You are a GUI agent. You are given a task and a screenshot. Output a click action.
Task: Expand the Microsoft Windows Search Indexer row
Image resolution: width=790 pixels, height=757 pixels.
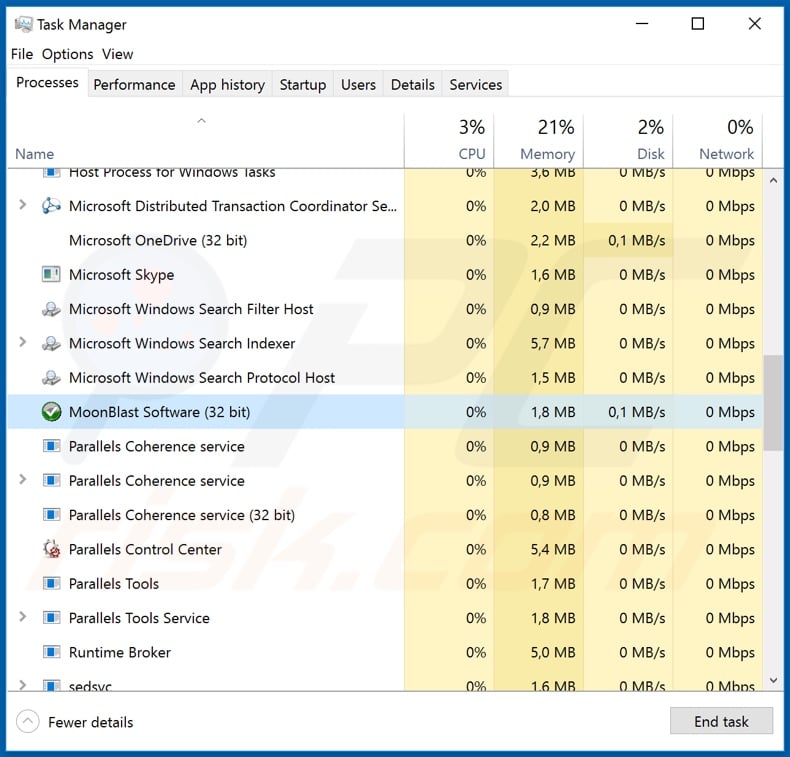tap(22, 342)
